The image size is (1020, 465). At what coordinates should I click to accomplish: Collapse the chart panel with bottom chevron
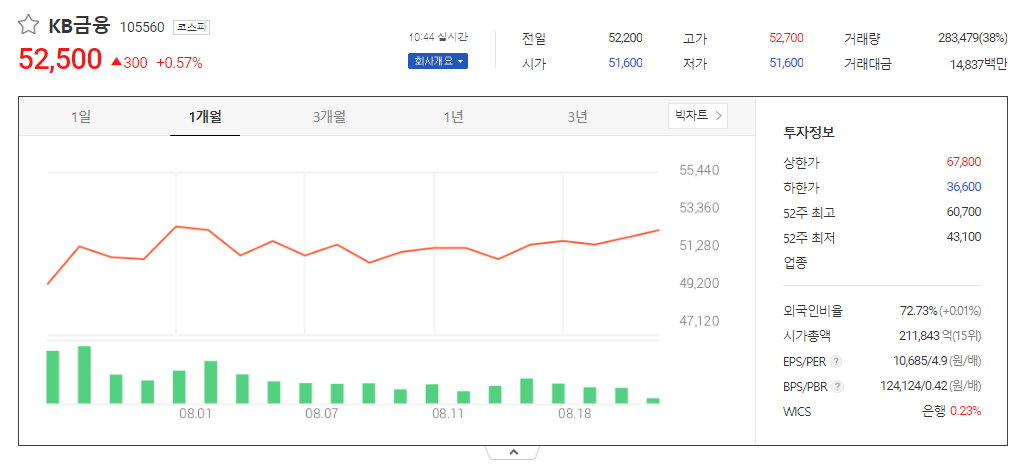(x=513, y=451)
